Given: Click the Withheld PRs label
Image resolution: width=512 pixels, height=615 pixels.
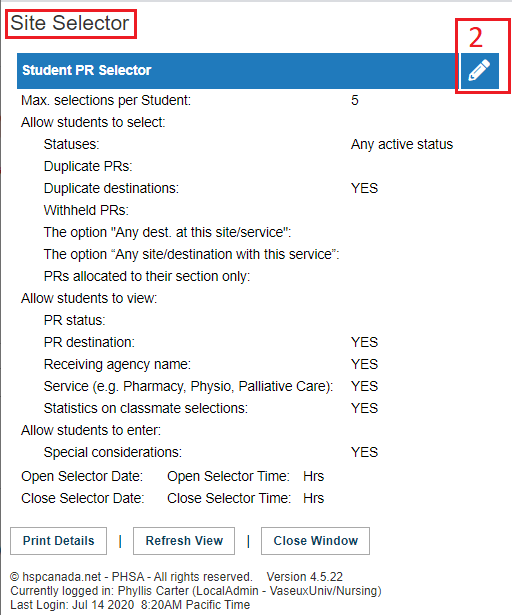Looking at the screenshot, I should [x=86, y=210].
